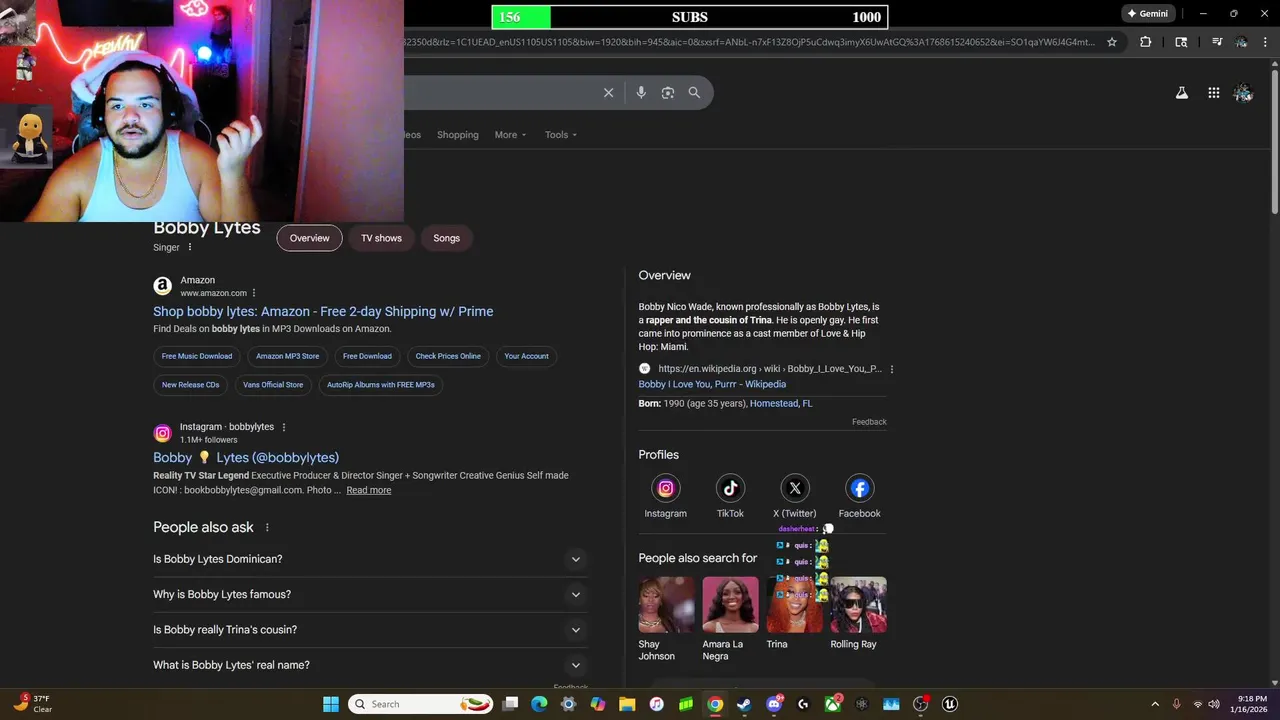
Task: Open TikTok profile icon
Action: [x=730, y=488]
